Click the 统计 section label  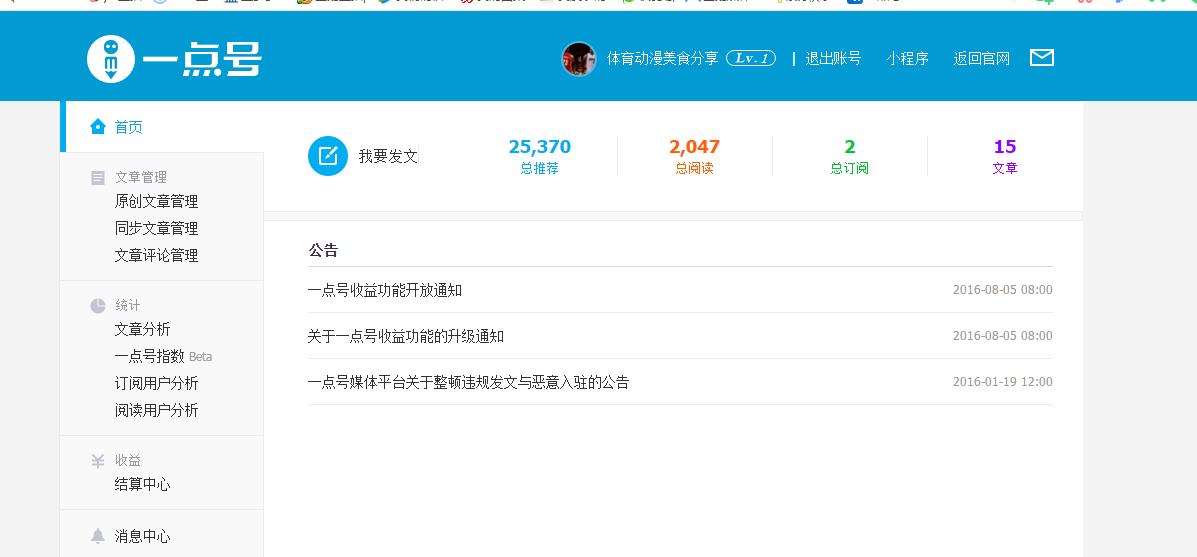pos(128,306)
